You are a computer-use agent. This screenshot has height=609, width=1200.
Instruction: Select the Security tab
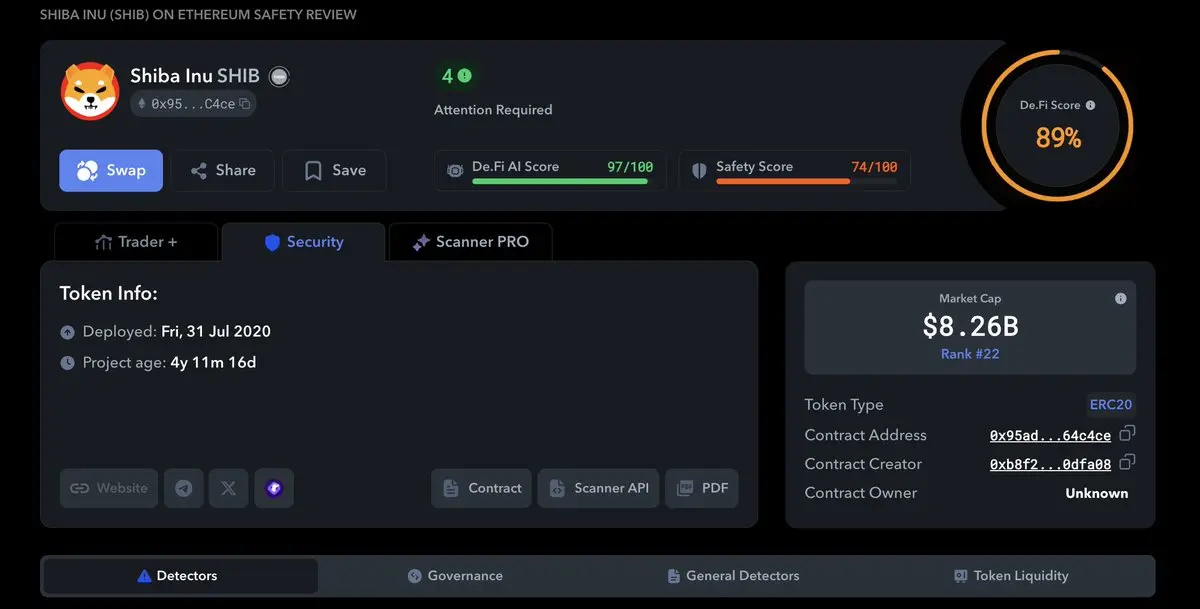pos(303,242)
